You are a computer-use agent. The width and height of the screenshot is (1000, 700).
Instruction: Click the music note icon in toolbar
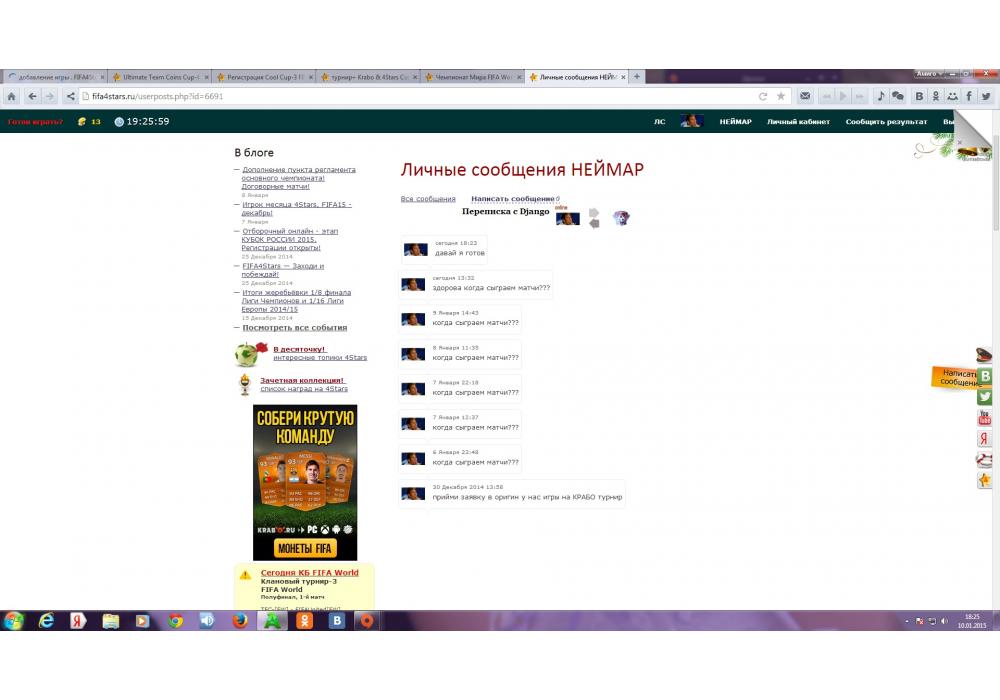pyautogui.click(x=880, y=97)
